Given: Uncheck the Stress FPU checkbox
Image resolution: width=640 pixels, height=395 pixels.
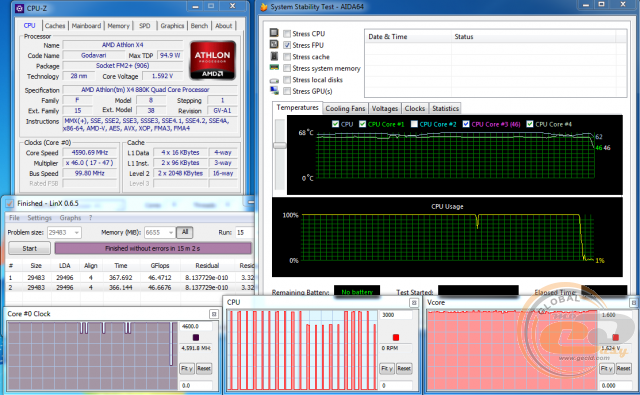Looking at the screenshot, I should 287,45.
